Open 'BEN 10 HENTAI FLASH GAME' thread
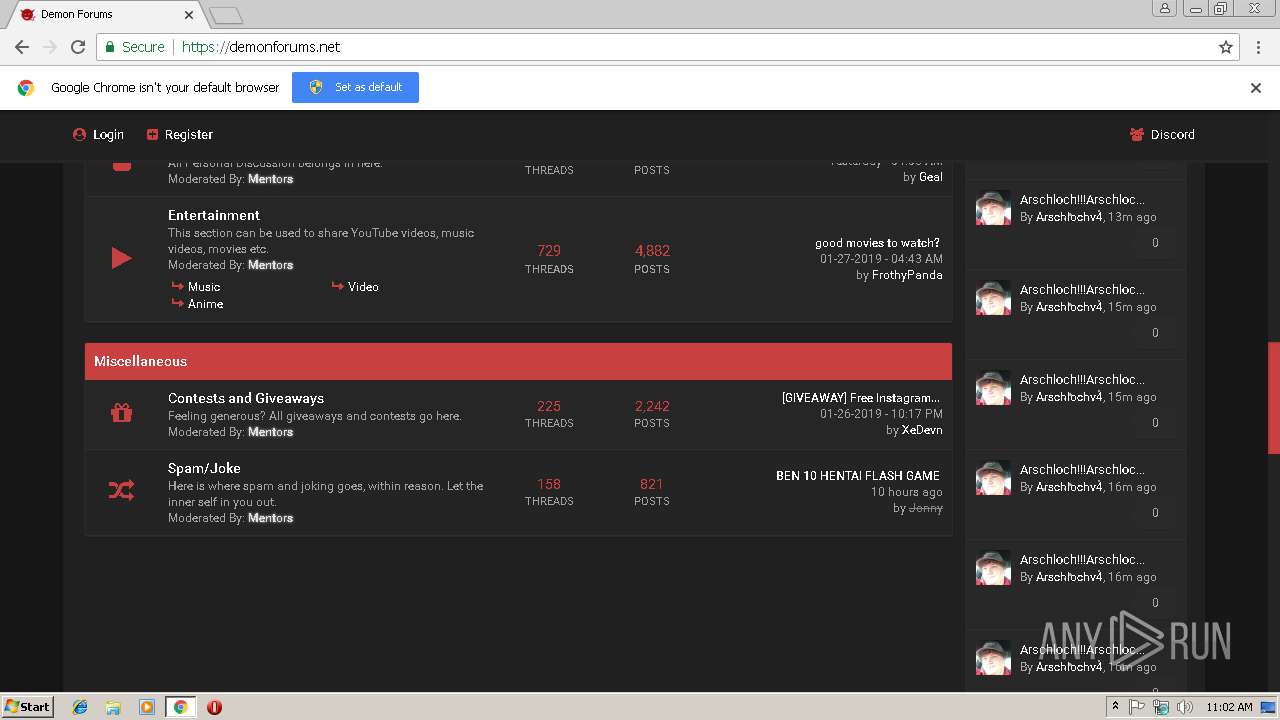This screenshot has height=720, width=1280. pos(858,476)
